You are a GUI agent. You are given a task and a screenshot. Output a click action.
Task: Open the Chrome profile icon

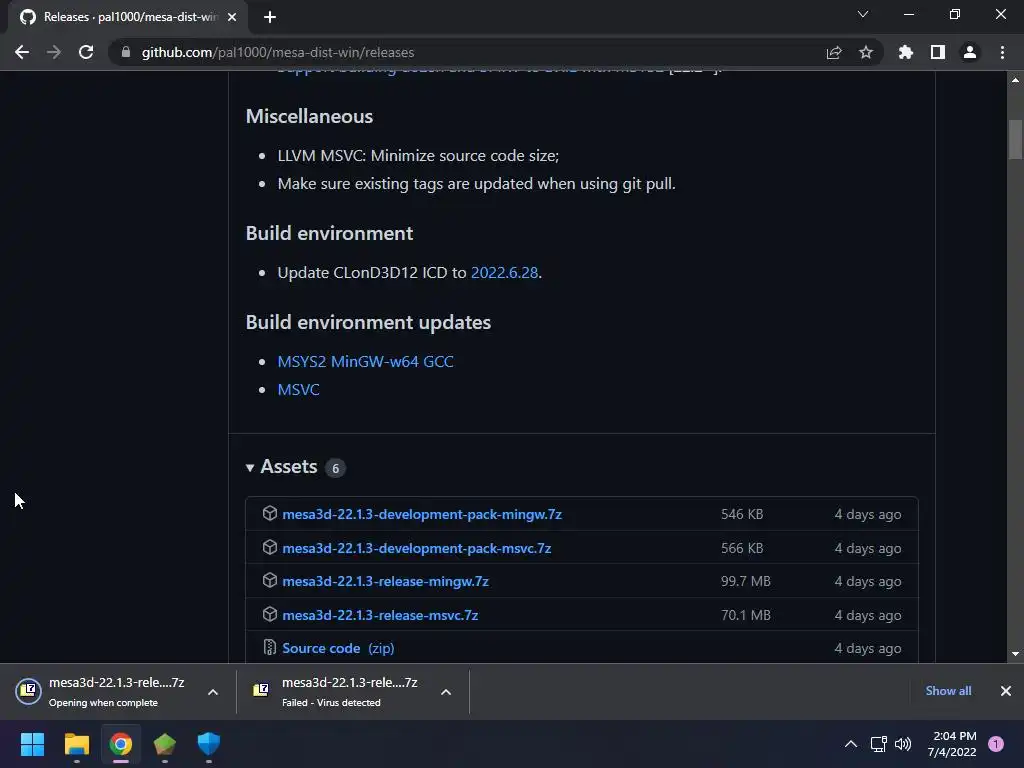970,52
